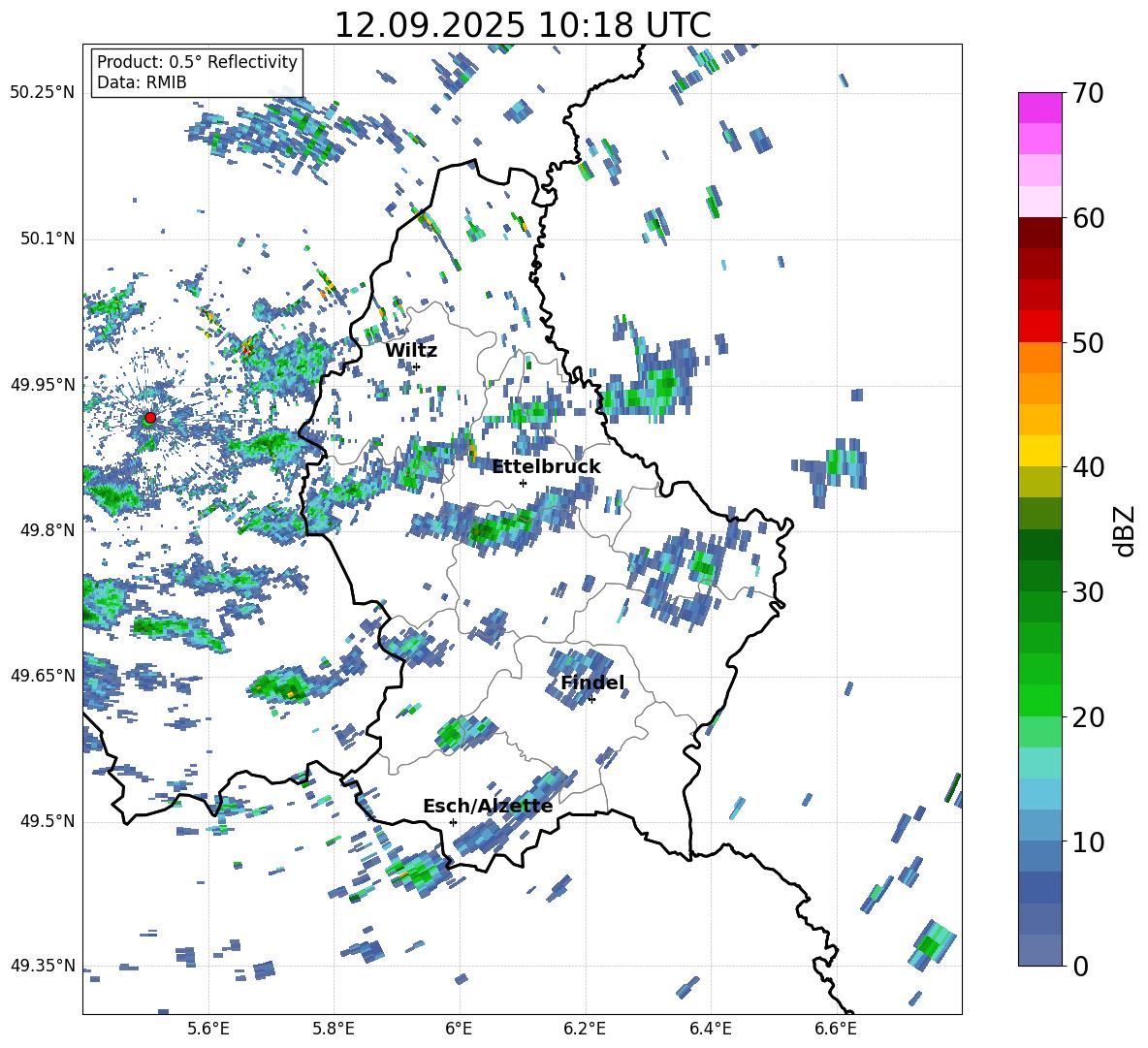The image size is (1148, 1048).
Task: Pick the bright green colorbar swatch just above 20
Action: pos(1039,700)
